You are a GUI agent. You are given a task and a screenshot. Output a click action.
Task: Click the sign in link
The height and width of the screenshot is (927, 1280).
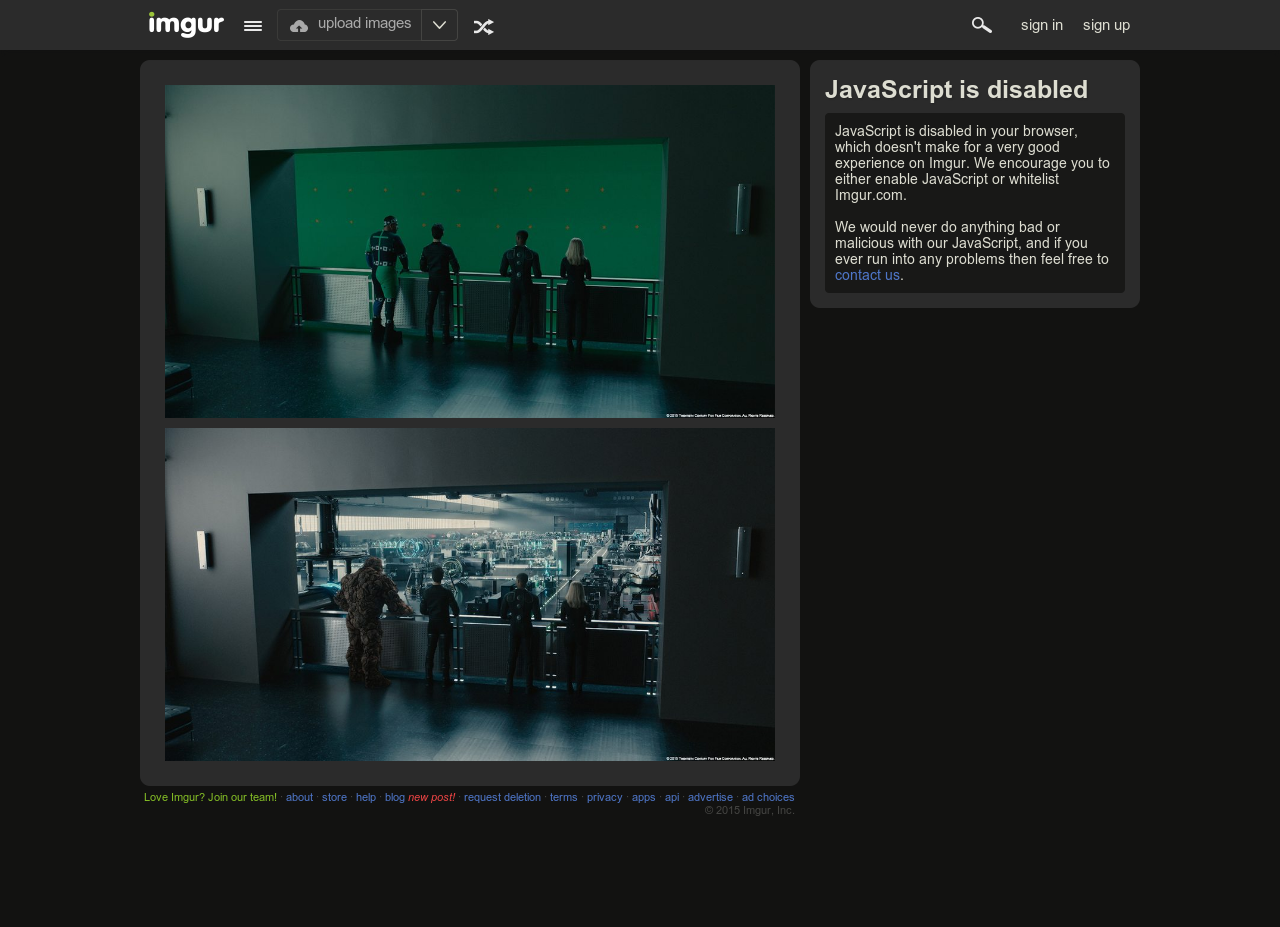tap(1042, 25)
